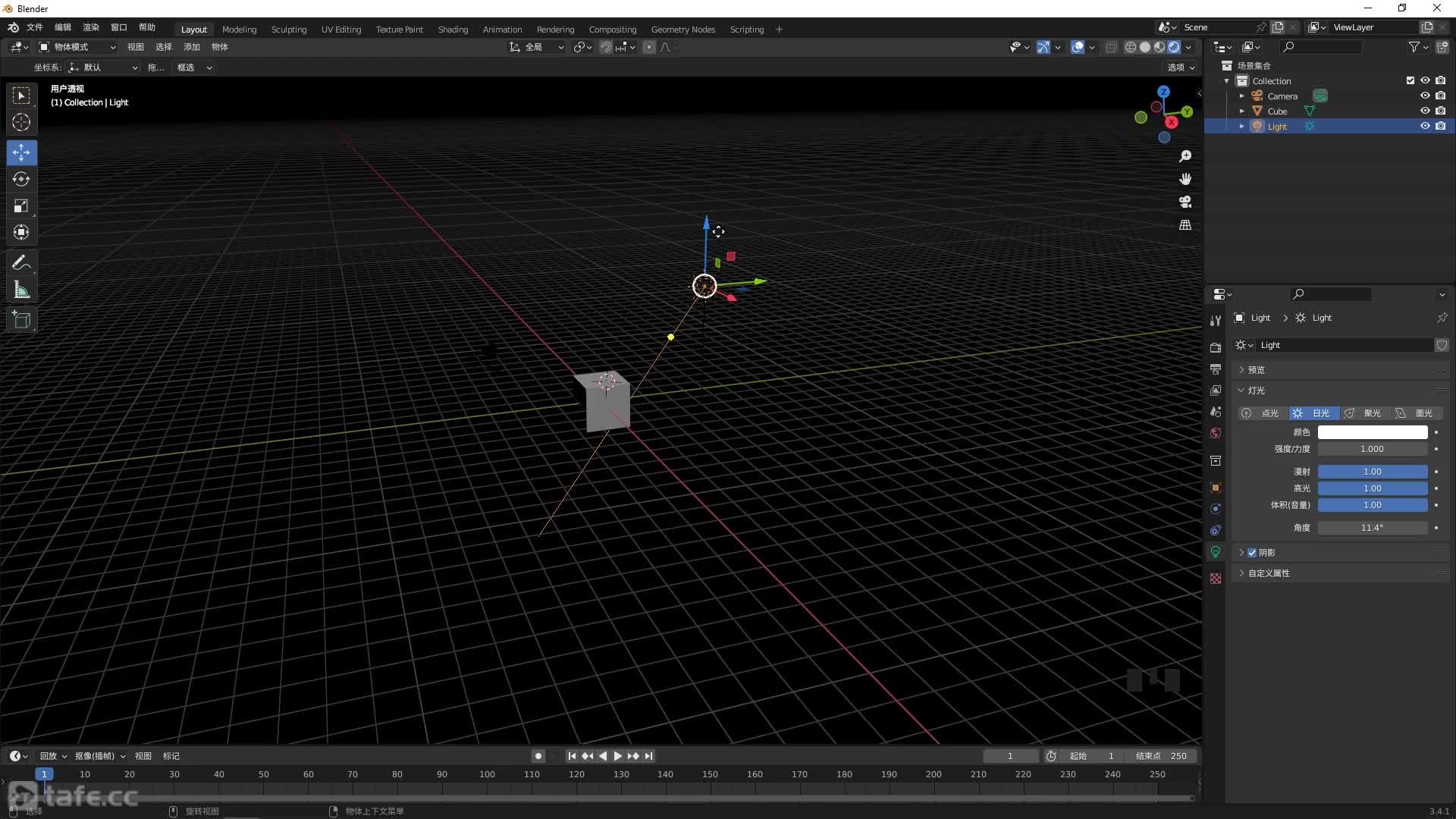Expand the Camera tree item
The image size is (1456, 819).
pyautogui.click(x=1241, y=96)
